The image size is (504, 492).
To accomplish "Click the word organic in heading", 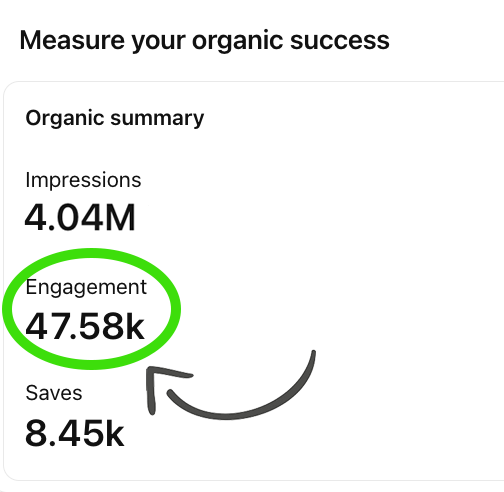I will (237, 43).
